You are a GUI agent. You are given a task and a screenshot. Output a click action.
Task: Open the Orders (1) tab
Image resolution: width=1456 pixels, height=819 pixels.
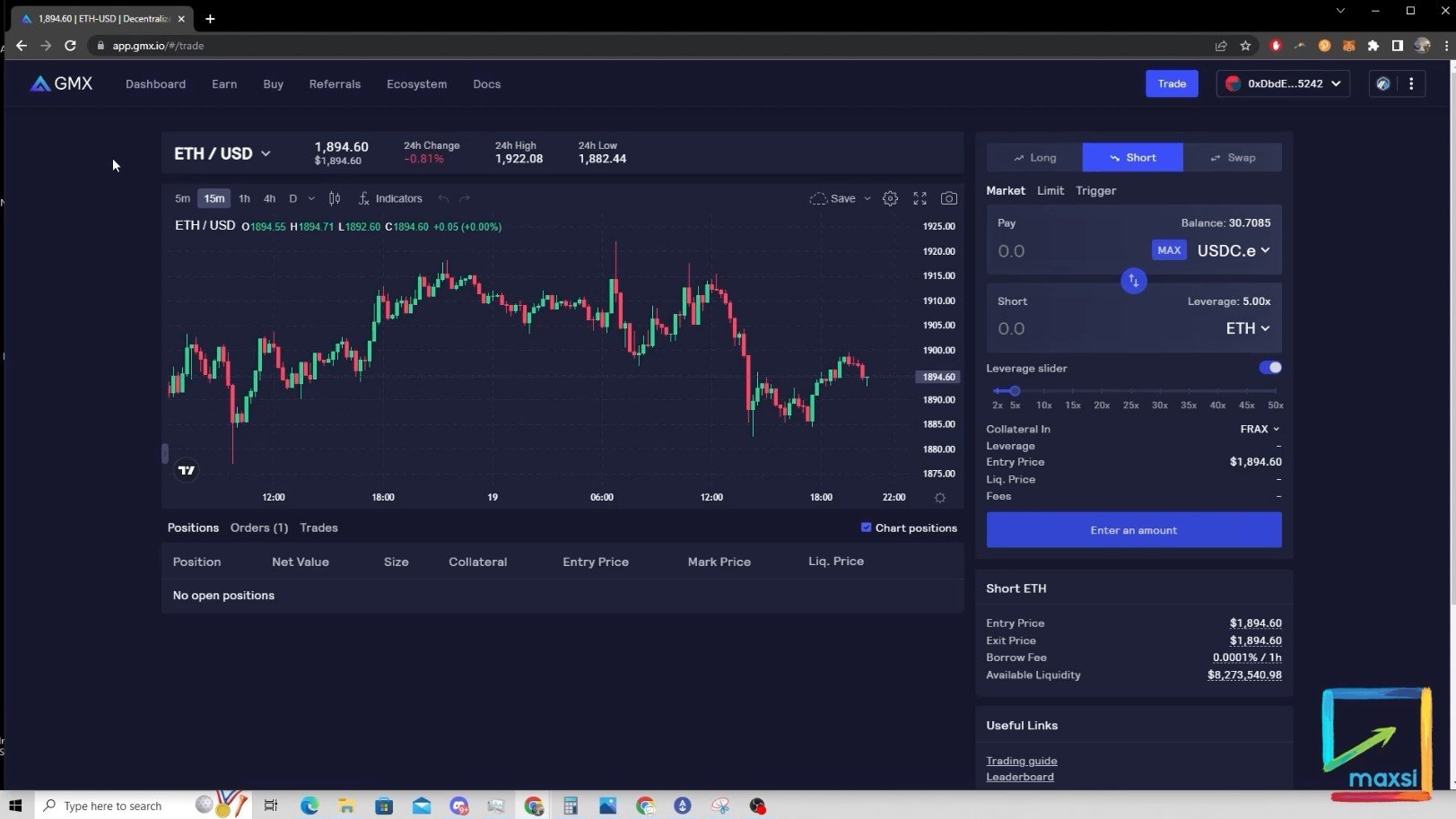[259, 527]
